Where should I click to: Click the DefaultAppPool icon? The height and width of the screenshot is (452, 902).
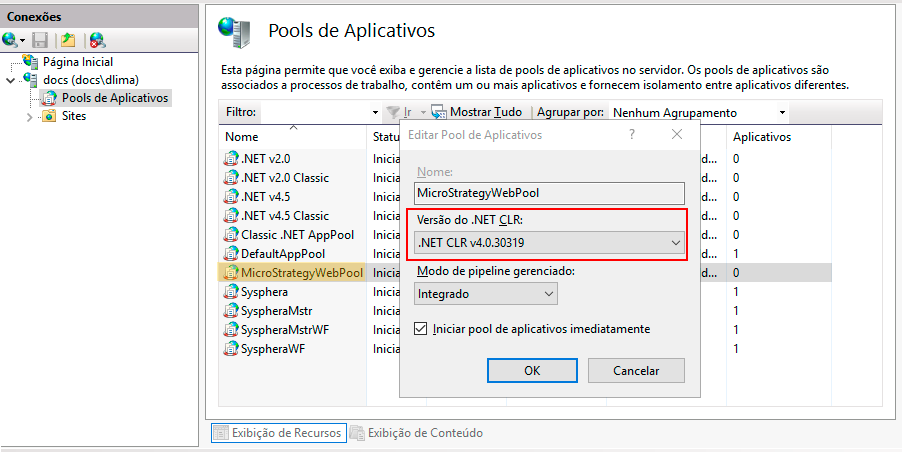pos(231,254)
